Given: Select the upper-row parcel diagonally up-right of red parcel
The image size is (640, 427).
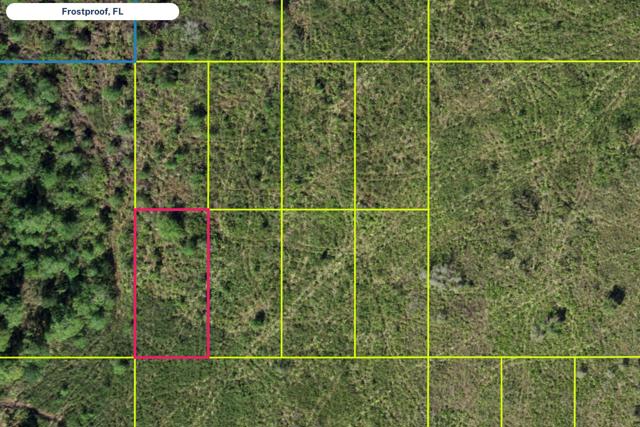Looking at the screenshot, I should [x=245, y=135].
